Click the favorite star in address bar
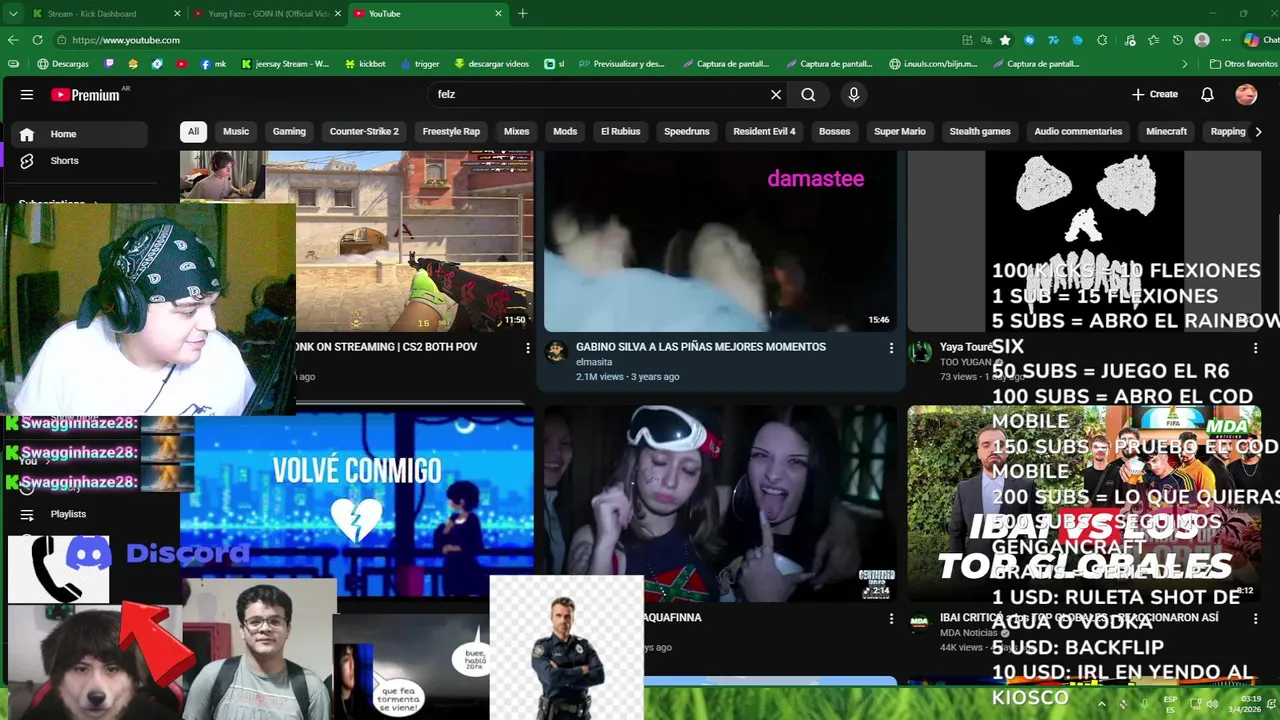Image resolution: width=1280 pixels, height=720 pixels. (1005, 40)
